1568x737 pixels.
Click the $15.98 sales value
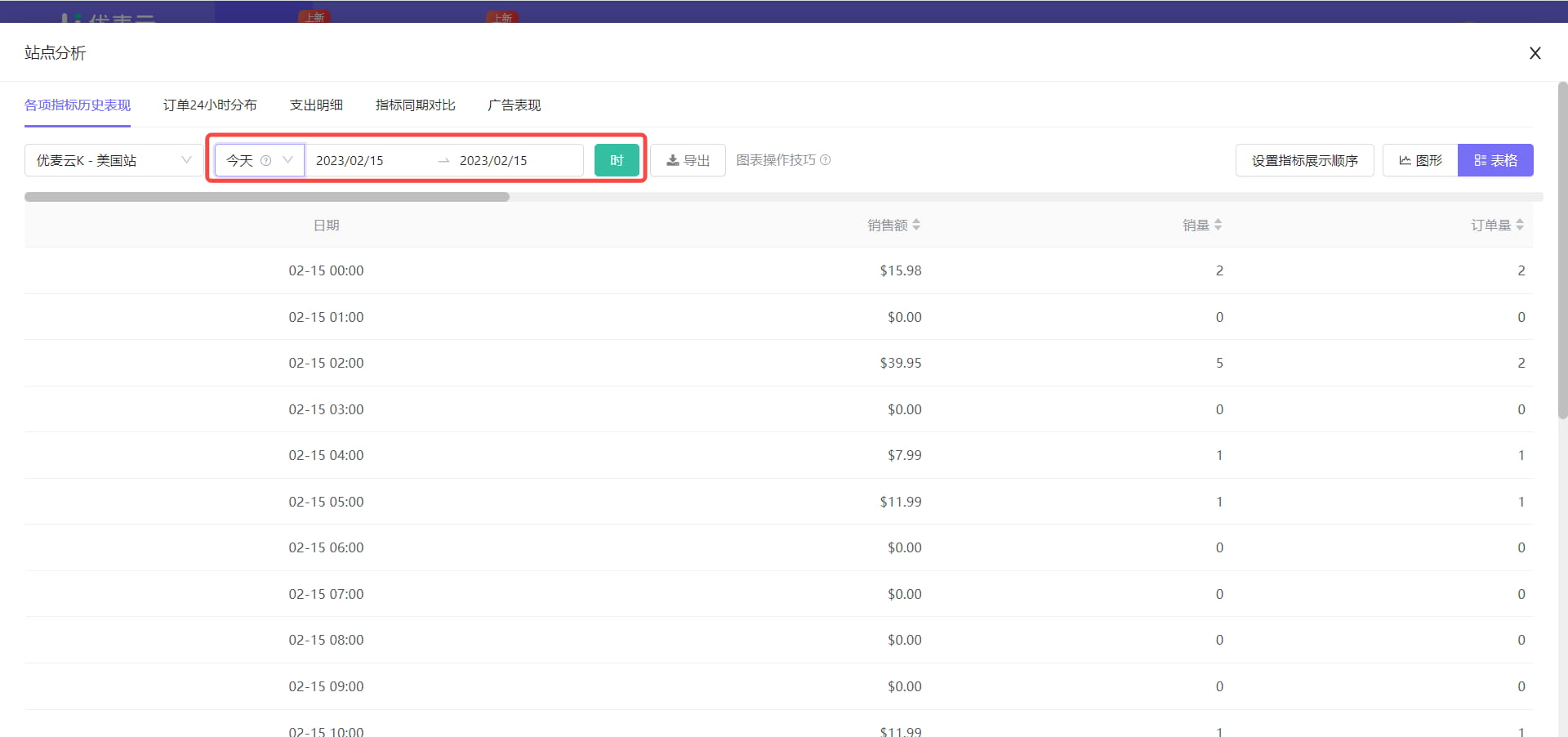(900, 270)
